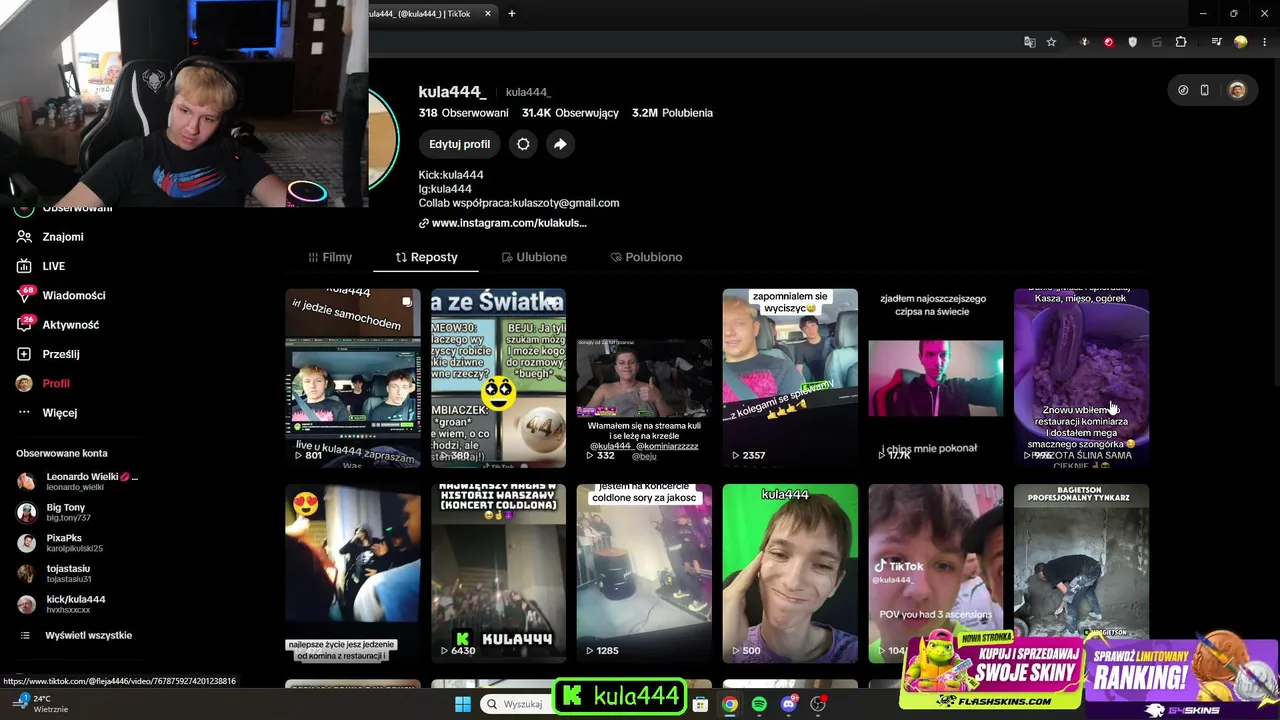Open the Chrome extensions puzzle menu
Image resolution: width=1280 pixels, height=720 pixels.
(x=1181, y=42)
